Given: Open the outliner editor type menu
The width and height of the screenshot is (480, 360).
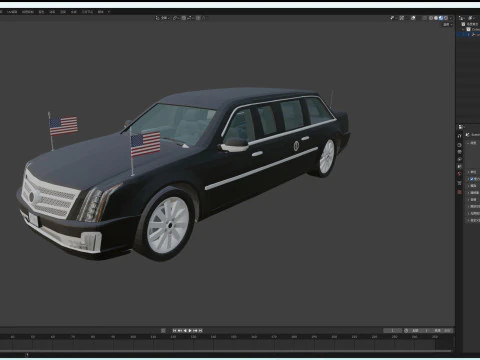Looking at the screenshot, I should click(x=462, y=18).
